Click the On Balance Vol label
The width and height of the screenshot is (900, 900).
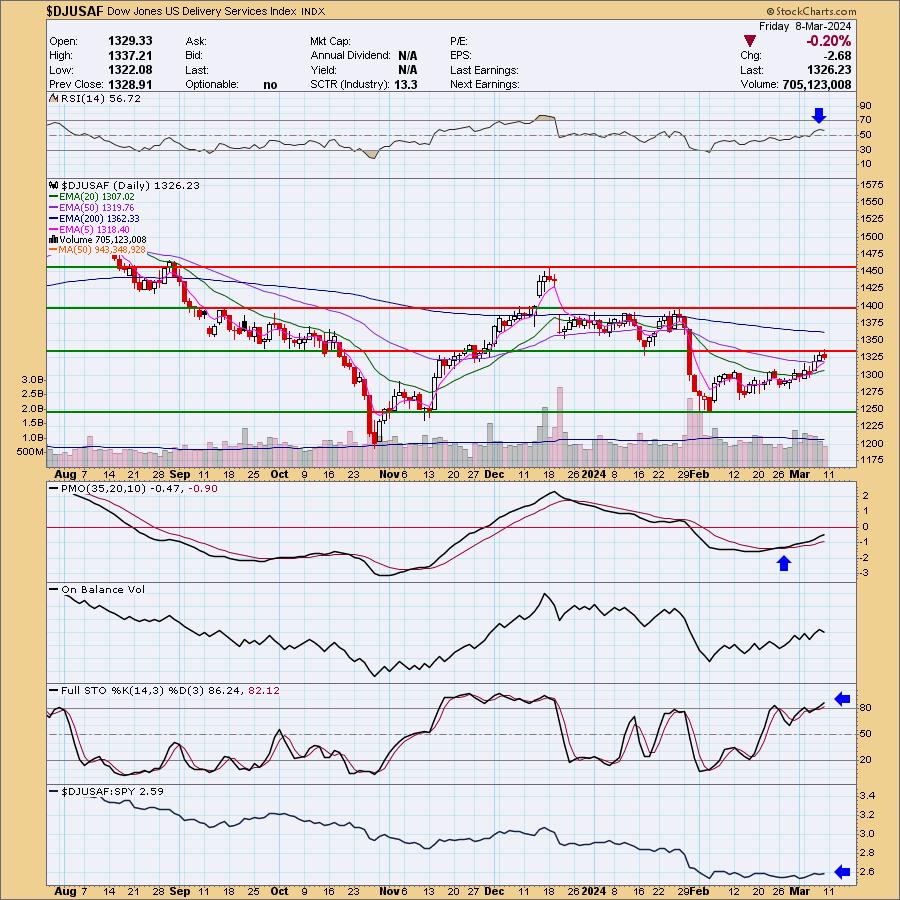click(x=98, y=589)
